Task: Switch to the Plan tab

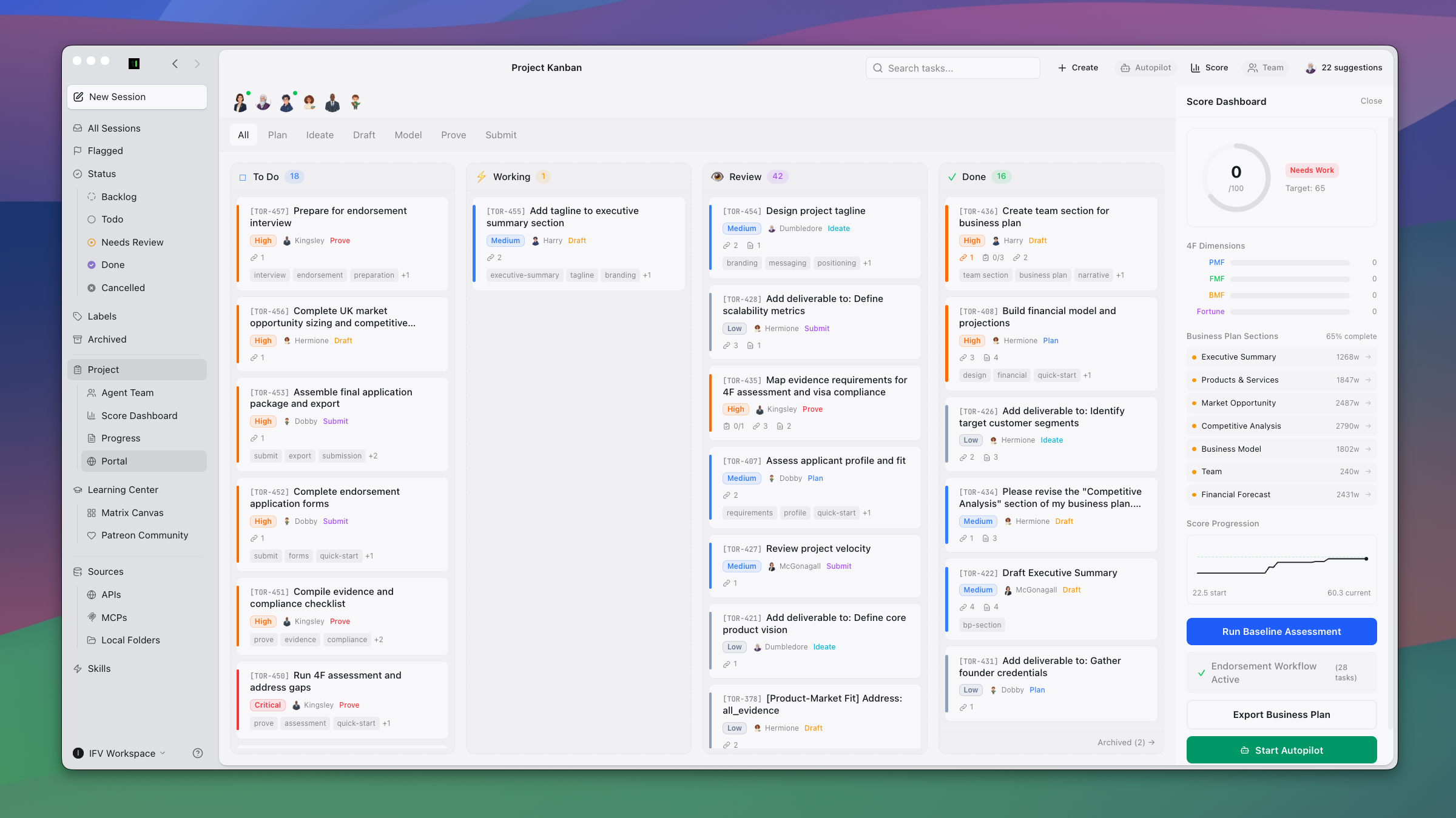Action: coord(277,135)
